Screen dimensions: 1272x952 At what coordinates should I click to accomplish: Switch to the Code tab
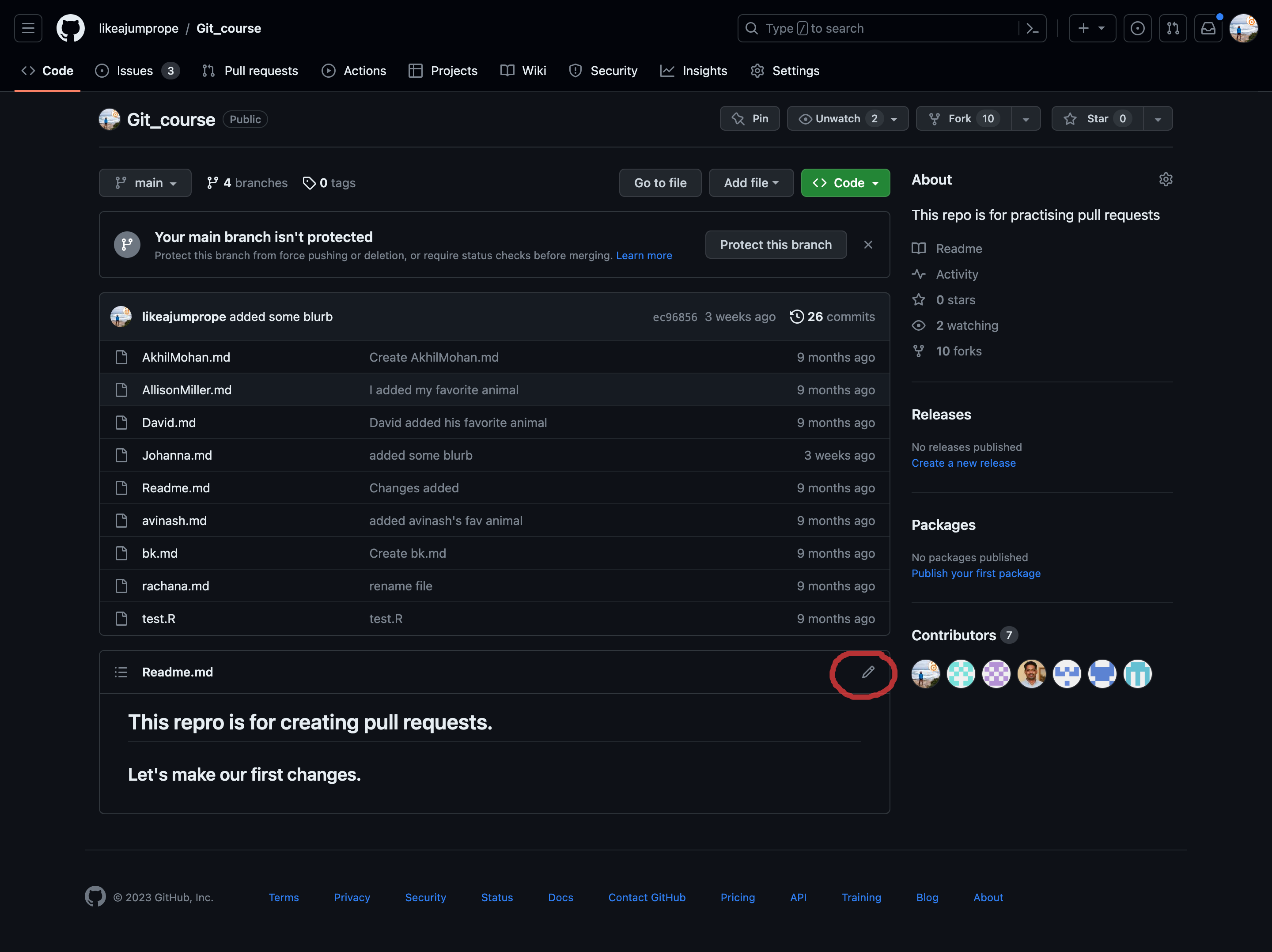[47, 71]
